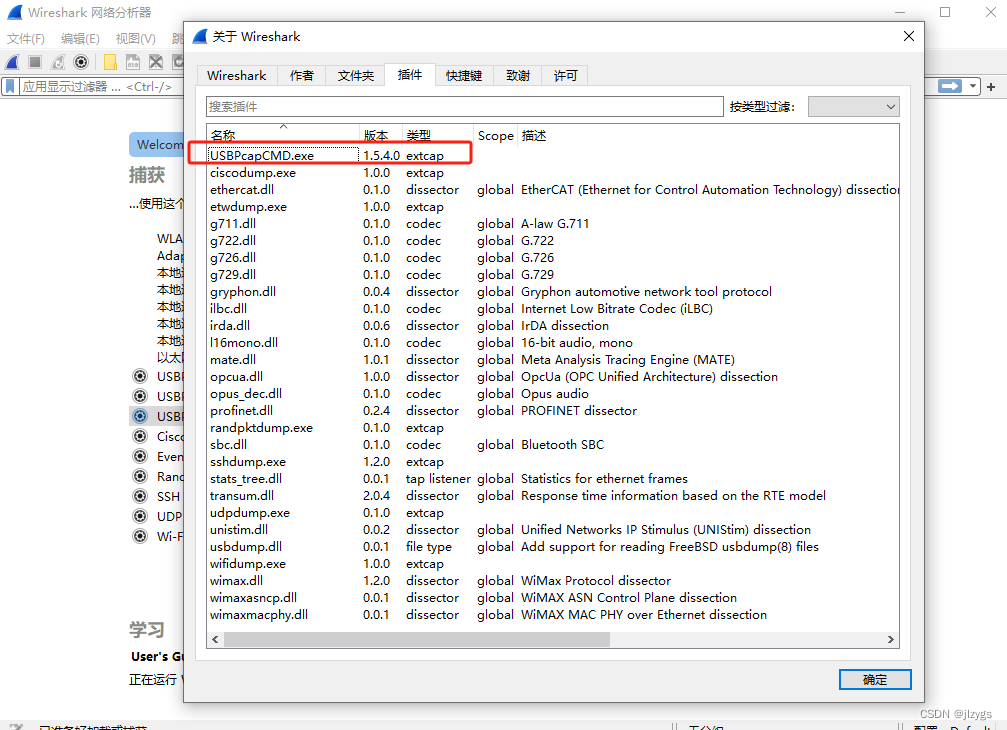Click the display filter input in main window
The width and height of the screenshot is (1007, 730).
pos(100,86)
